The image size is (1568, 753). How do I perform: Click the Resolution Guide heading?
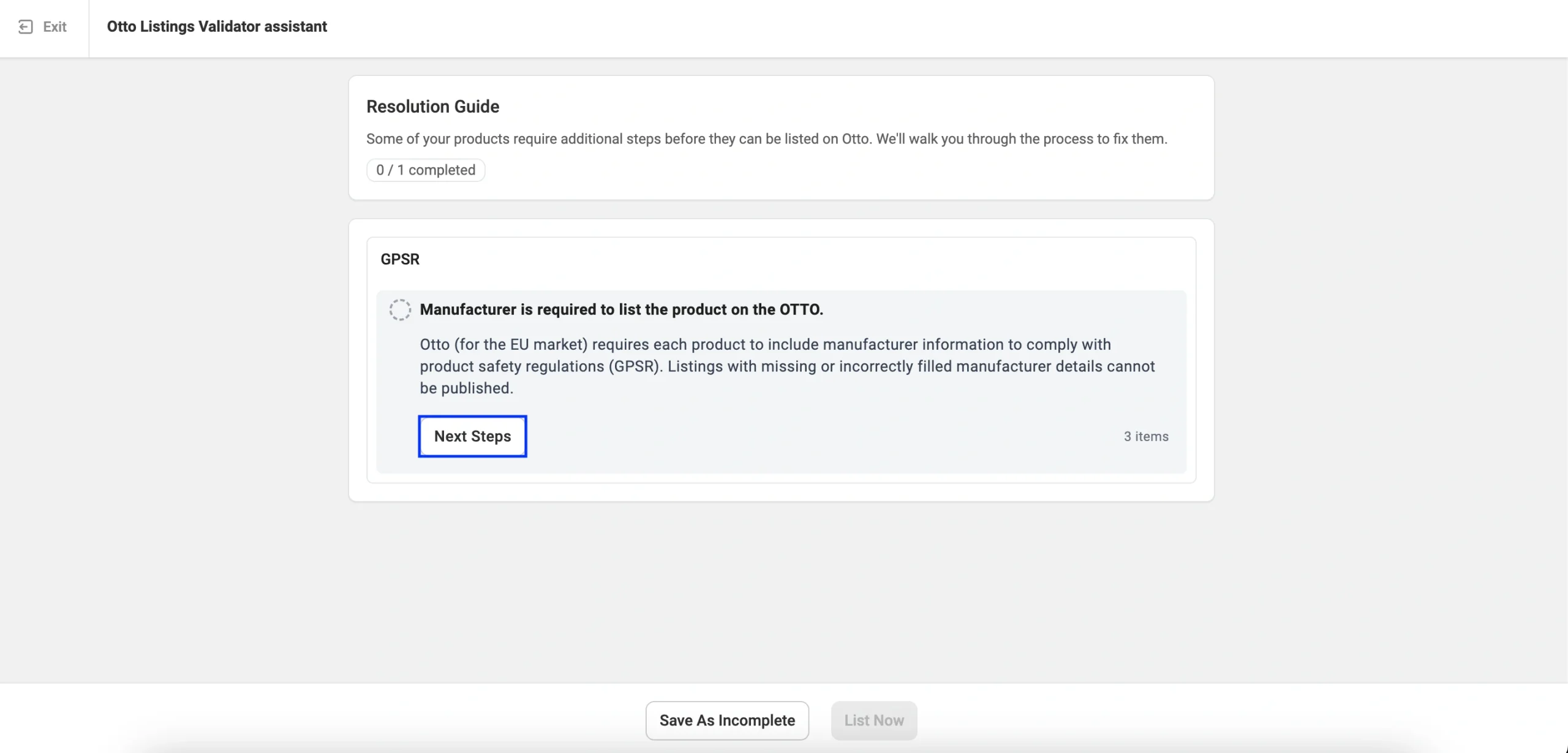tap(432, 107)
